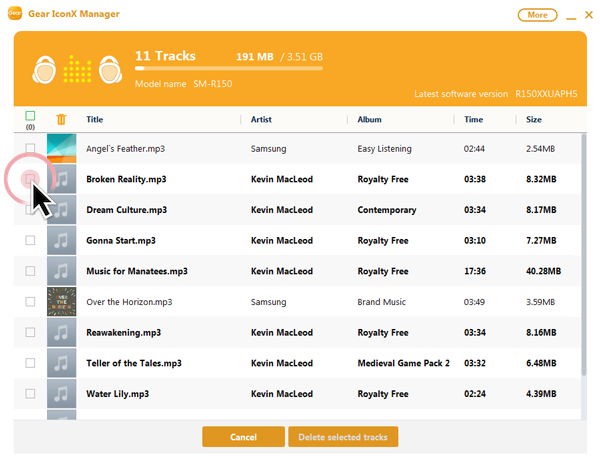600x466 pixels.
Task: Check the Over the Horizon.mp3 checkbox
Action: pos(30,302)
